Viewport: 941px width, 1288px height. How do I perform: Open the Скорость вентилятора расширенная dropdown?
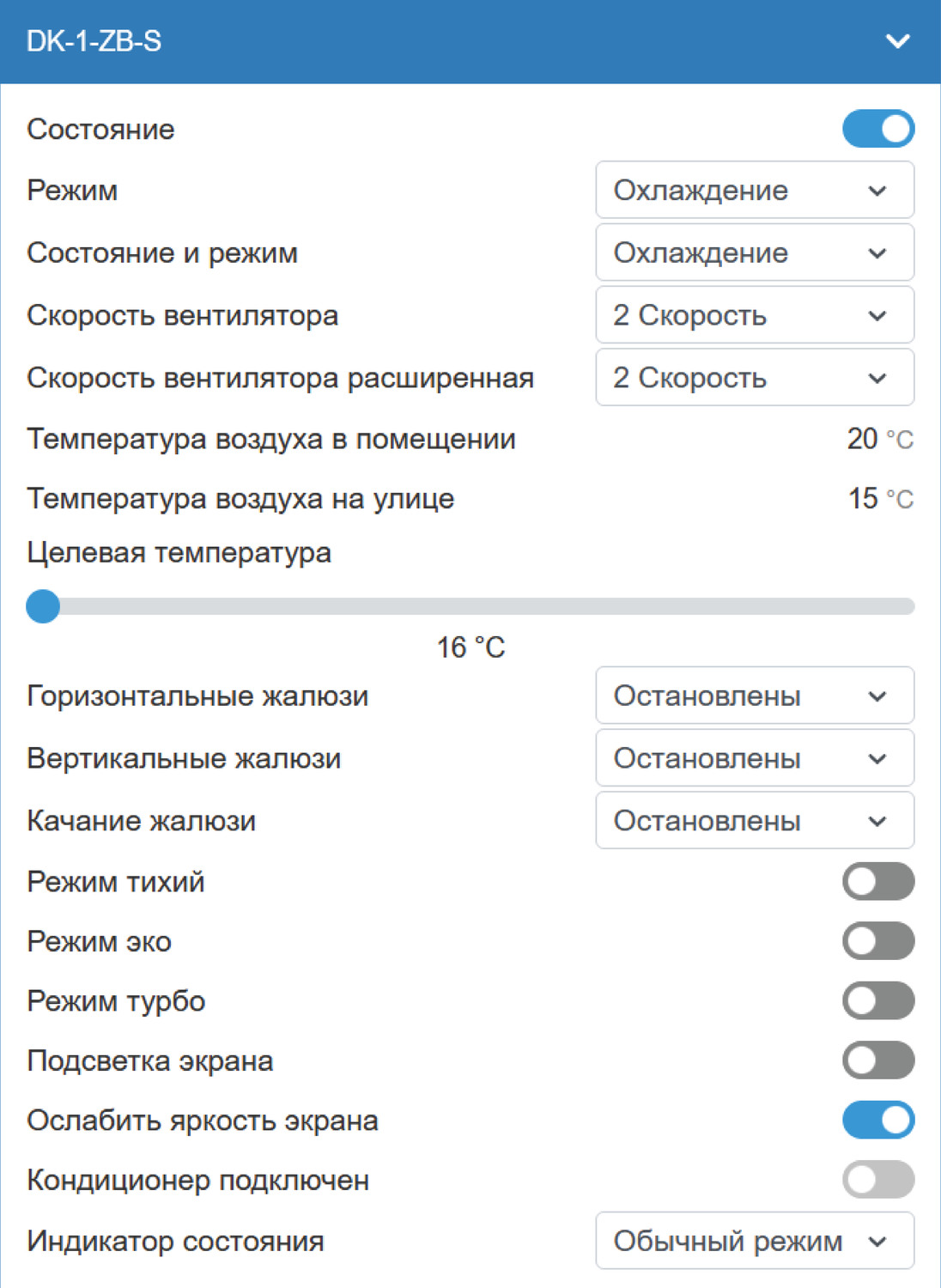[x=755, y=377]
